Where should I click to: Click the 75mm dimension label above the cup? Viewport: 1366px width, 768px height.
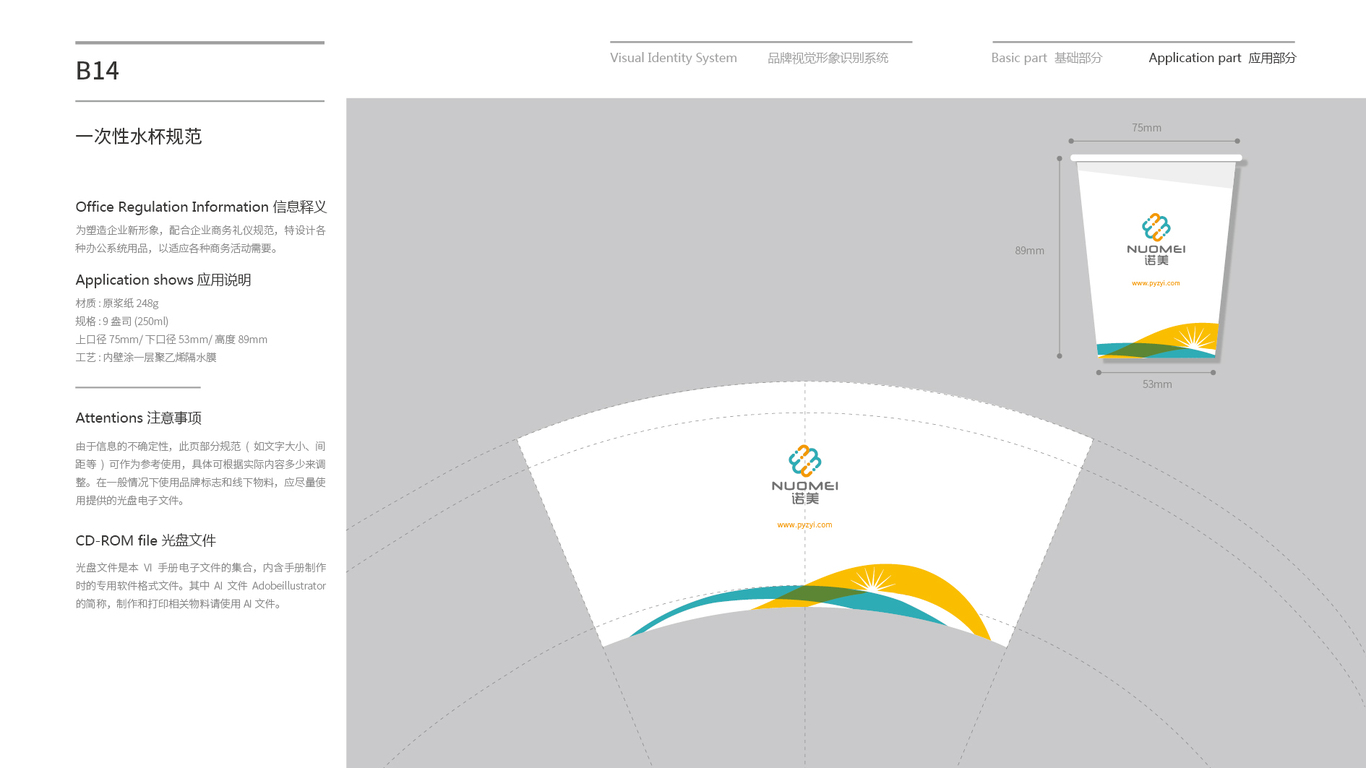1147,128
